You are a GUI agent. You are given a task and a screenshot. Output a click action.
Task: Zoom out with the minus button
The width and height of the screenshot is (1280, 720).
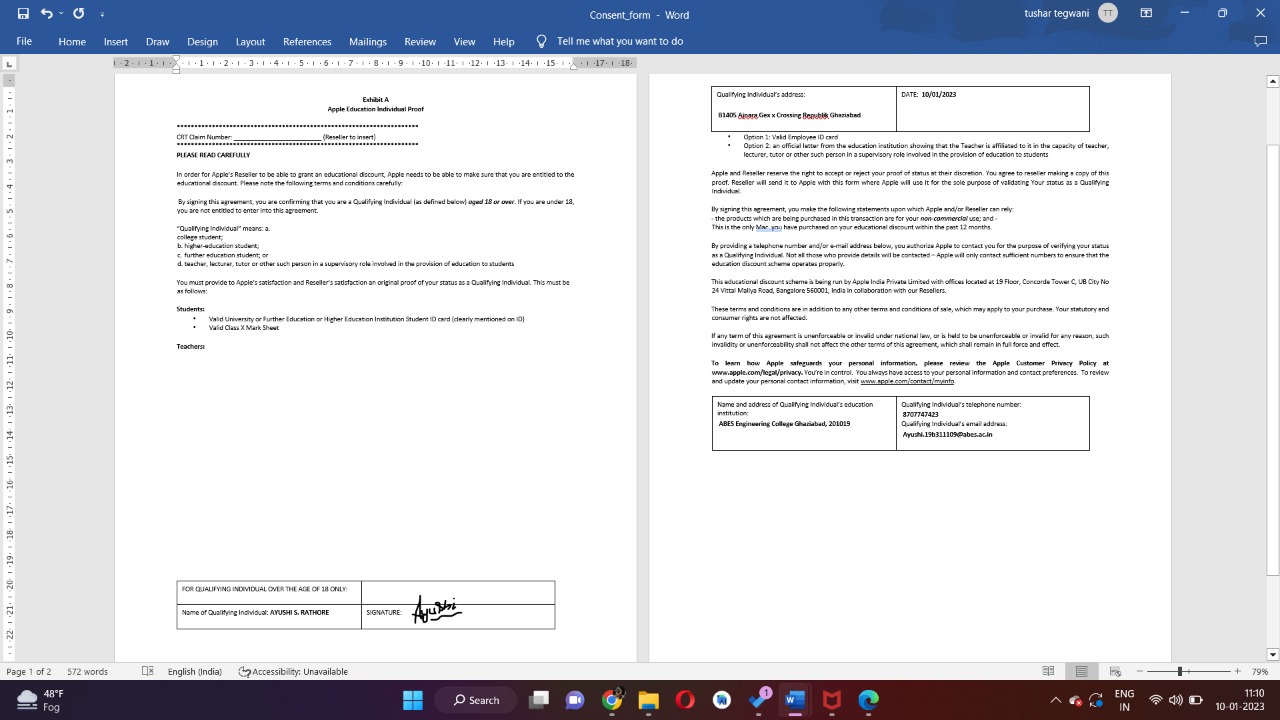click(x=1141, y=672)
